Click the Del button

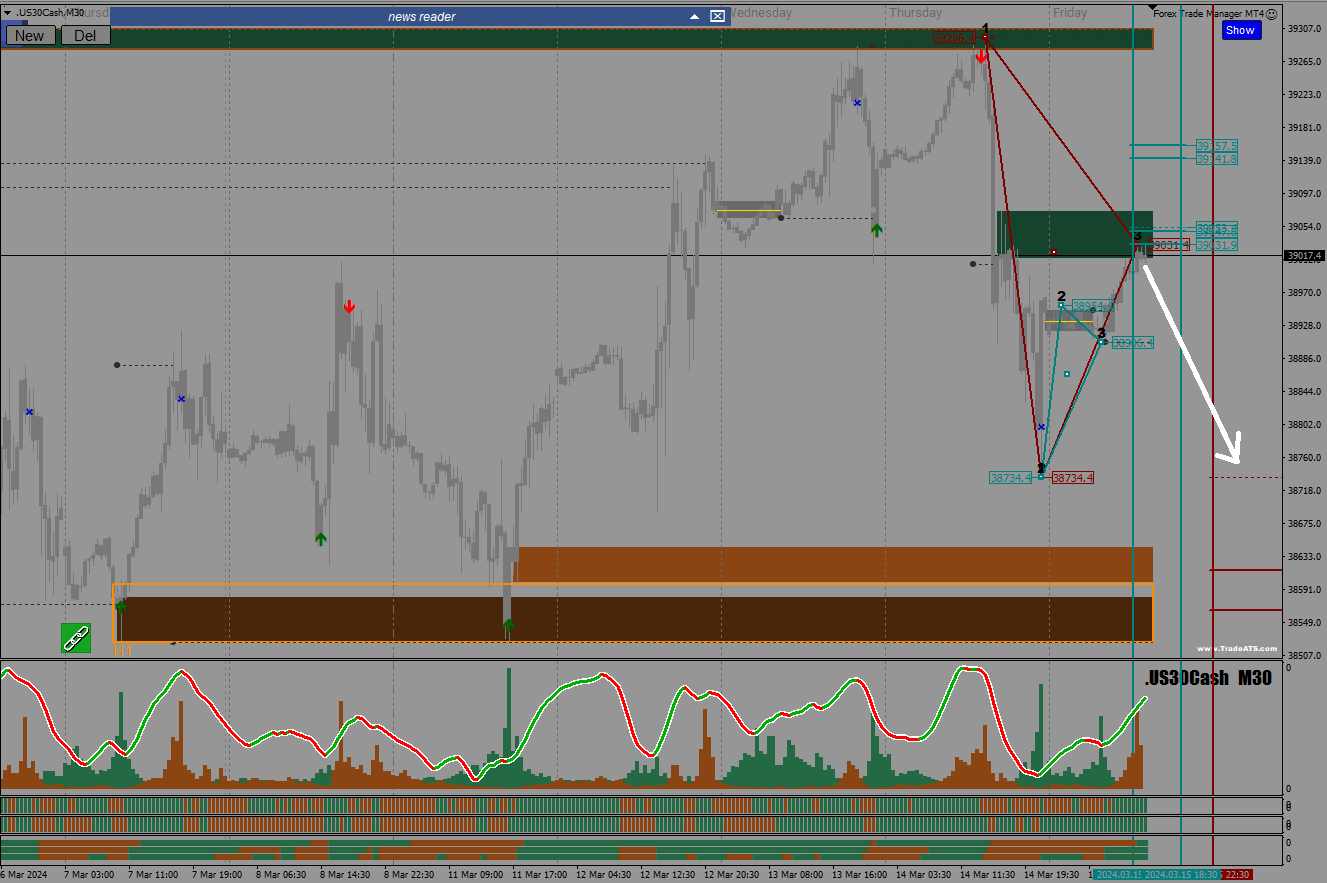[x=86, y=35]
